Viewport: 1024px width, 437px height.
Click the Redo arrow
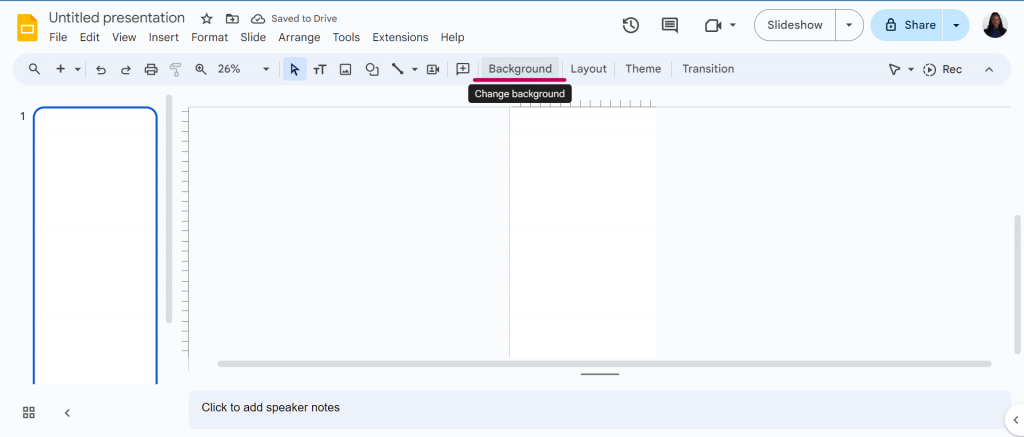point(125,69)
